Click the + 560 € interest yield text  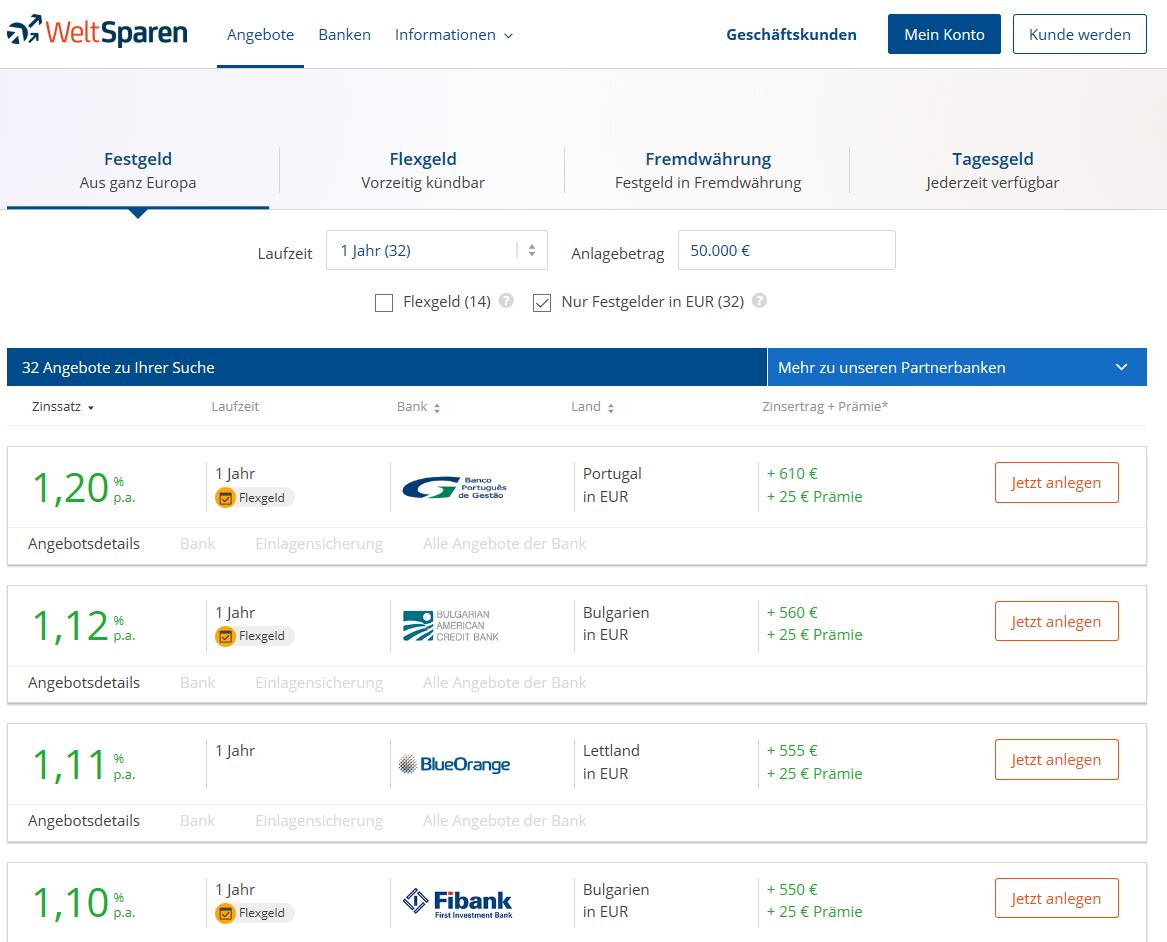[x=792, y=612]
